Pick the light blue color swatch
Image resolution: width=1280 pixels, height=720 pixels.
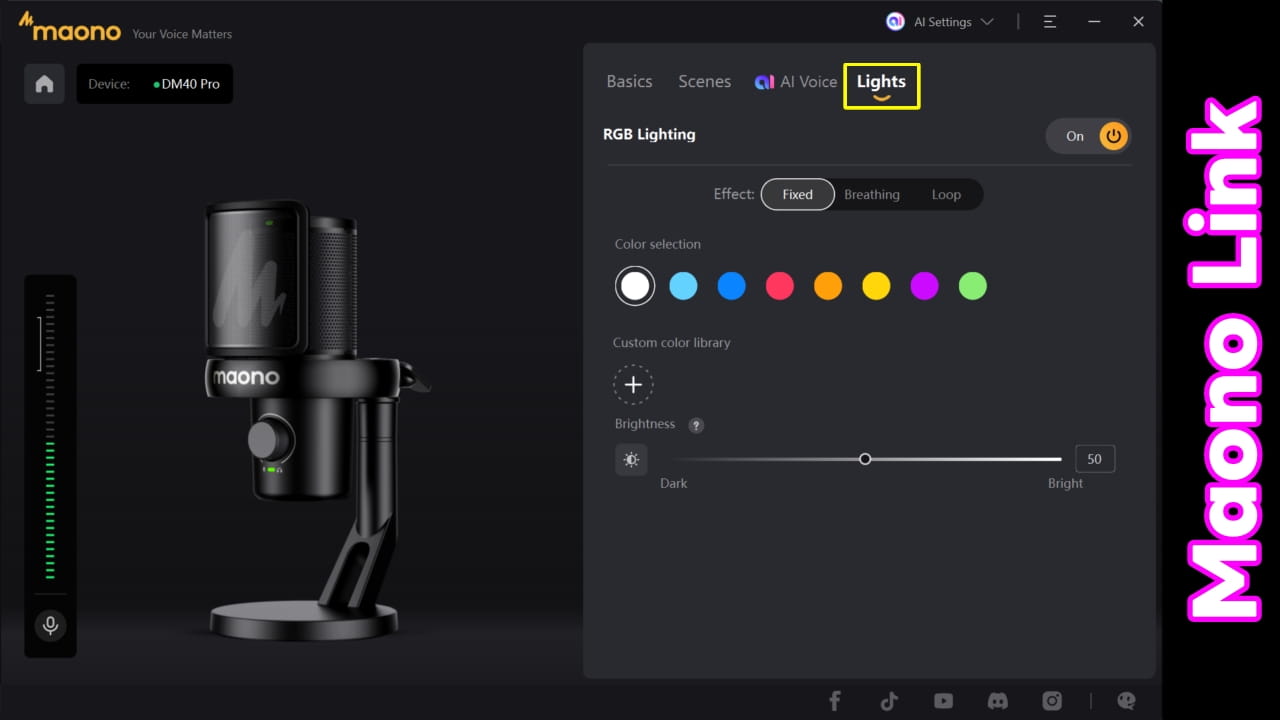coord(683,286)
